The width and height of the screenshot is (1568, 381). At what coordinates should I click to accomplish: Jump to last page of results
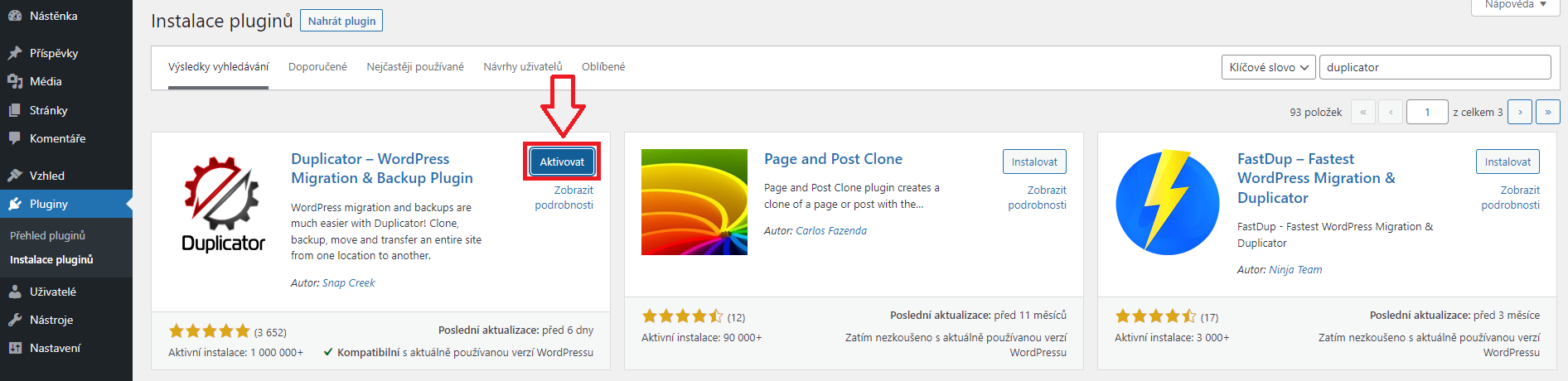1547,112
